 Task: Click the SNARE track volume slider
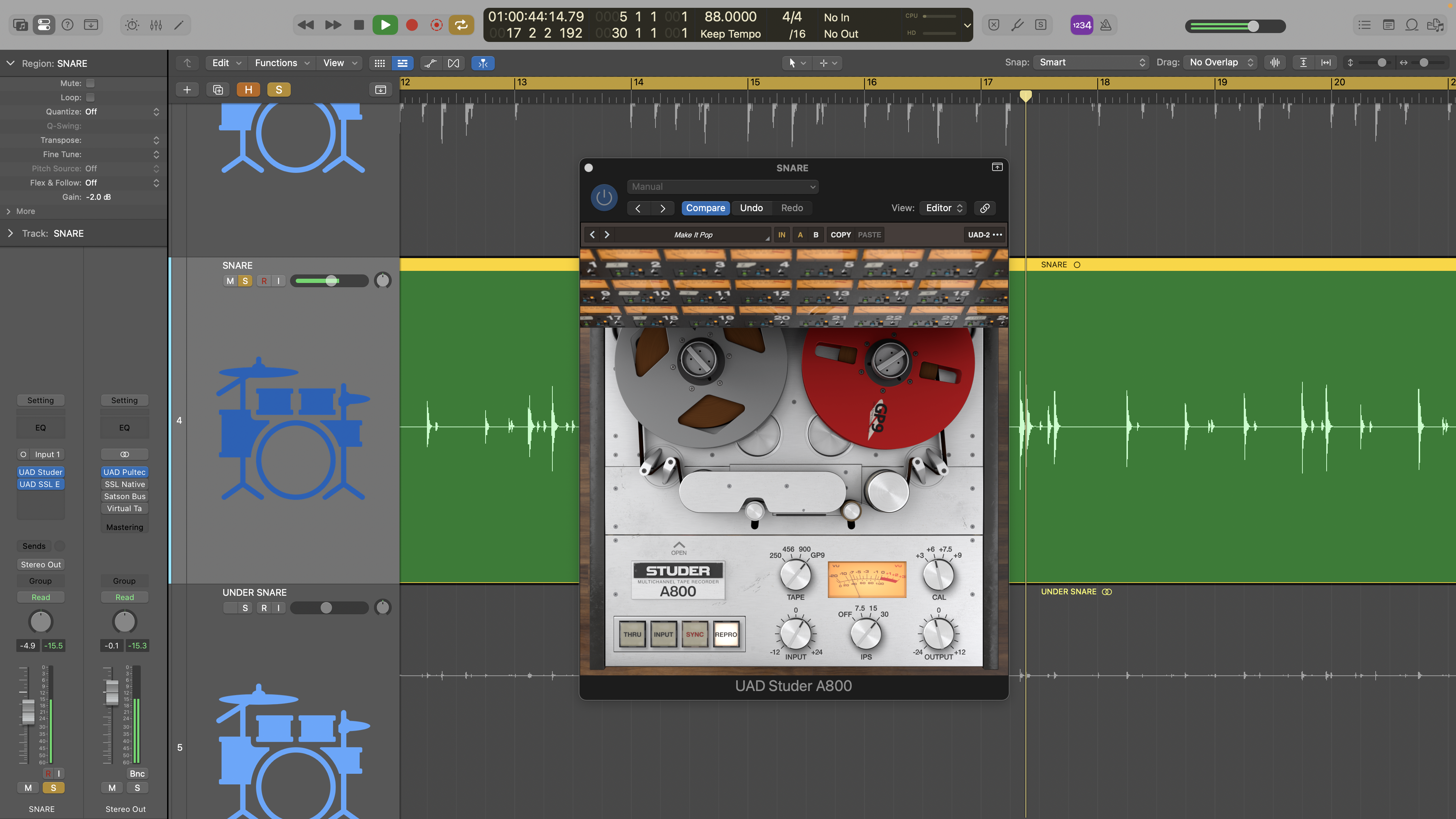[329, 281]
